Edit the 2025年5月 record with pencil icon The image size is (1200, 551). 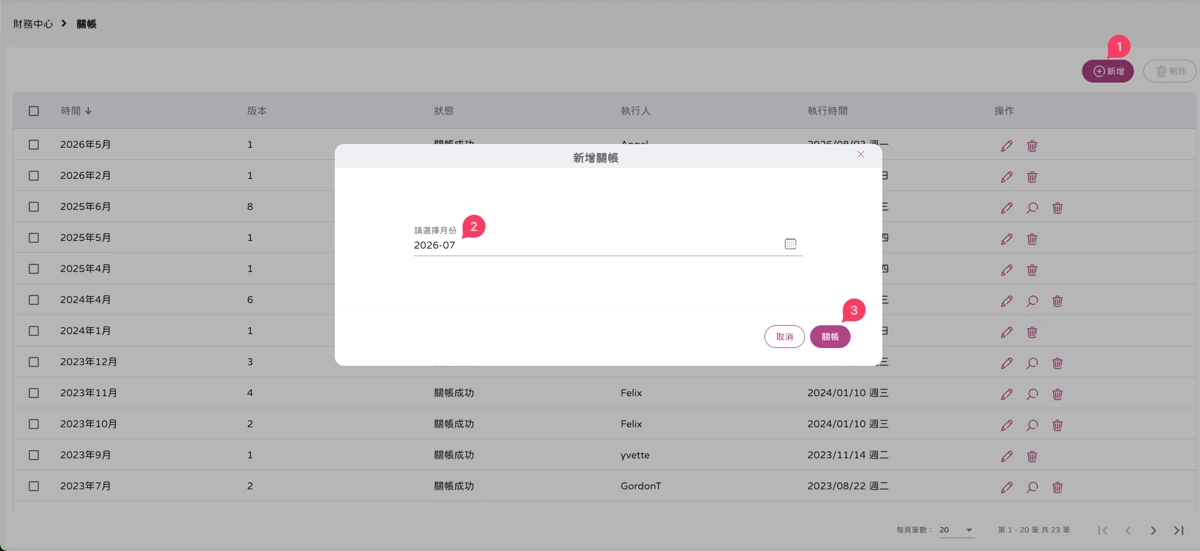coord(1007,239)
